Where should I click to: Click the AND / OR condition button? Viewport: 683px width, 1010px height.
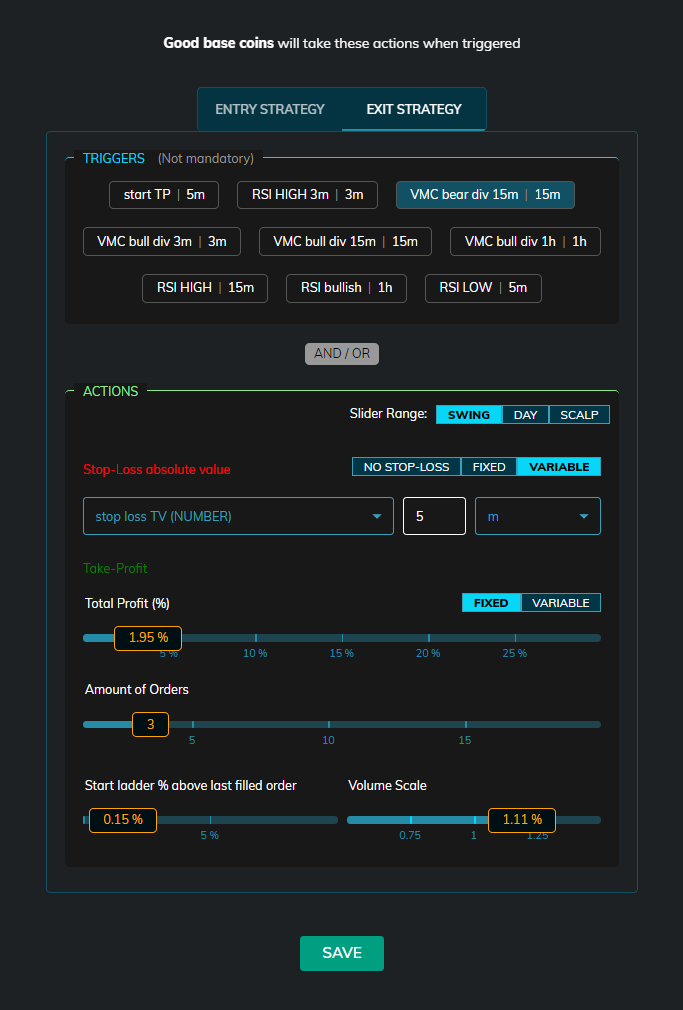point(342,353)
